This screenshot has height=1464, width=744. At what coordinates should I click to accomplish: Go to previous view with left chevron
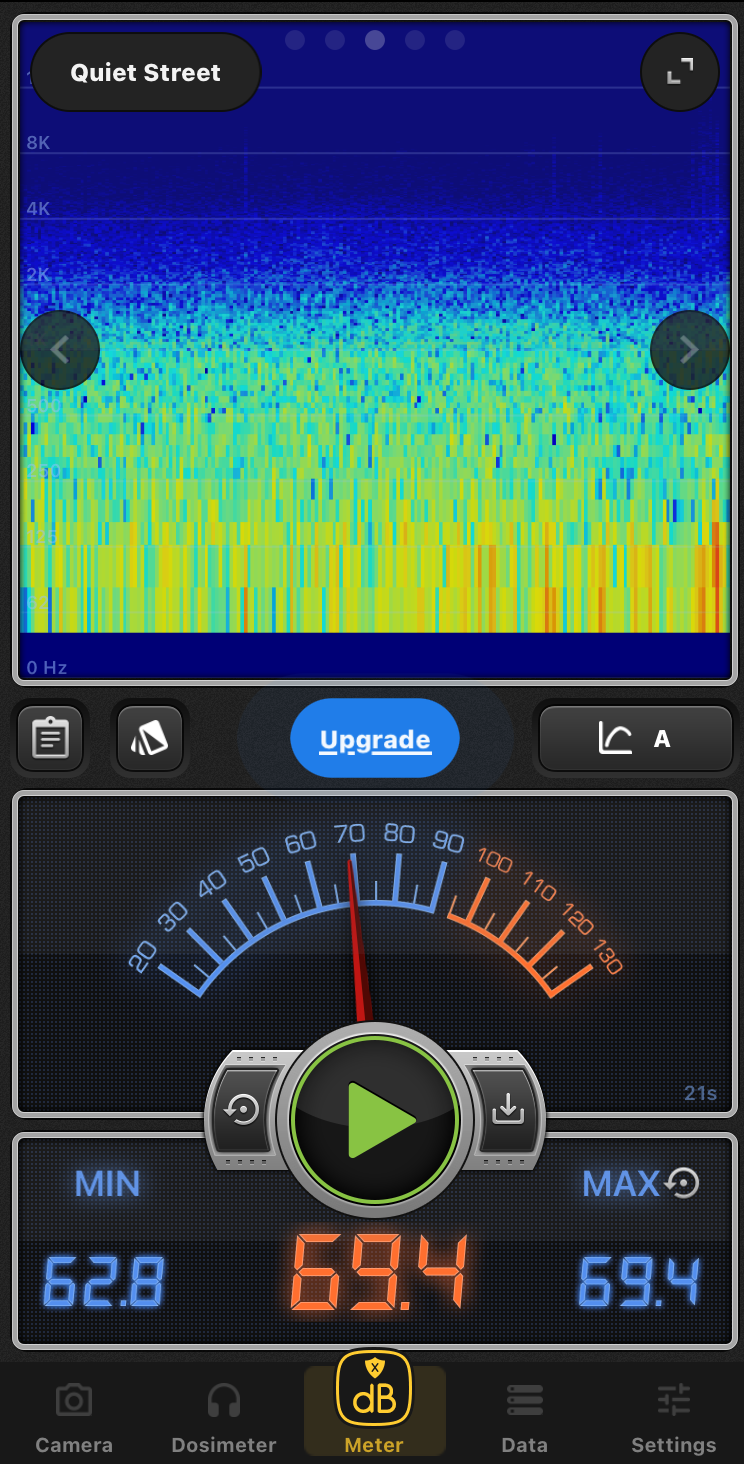(60, 350)
